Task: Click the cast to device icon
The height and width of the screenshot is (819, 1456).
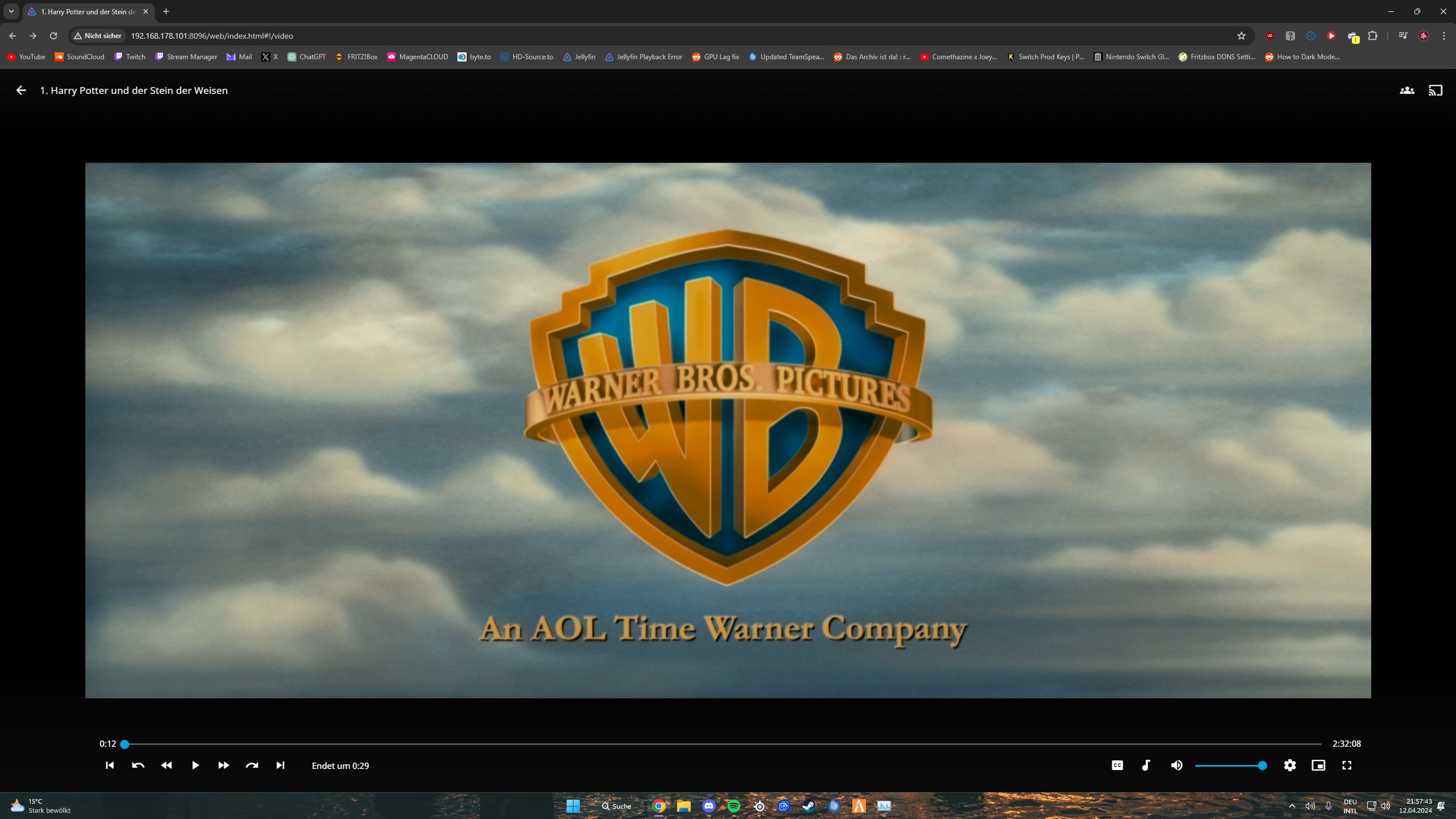Action: (1436, 90)
